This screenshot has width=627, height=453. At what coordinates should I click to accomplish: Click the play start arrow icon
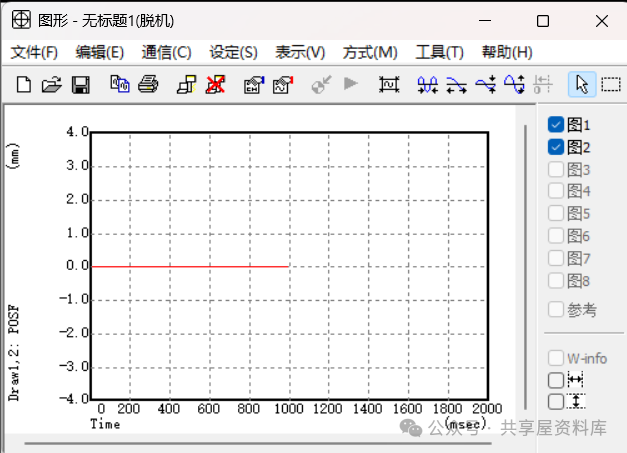(351, 84)
